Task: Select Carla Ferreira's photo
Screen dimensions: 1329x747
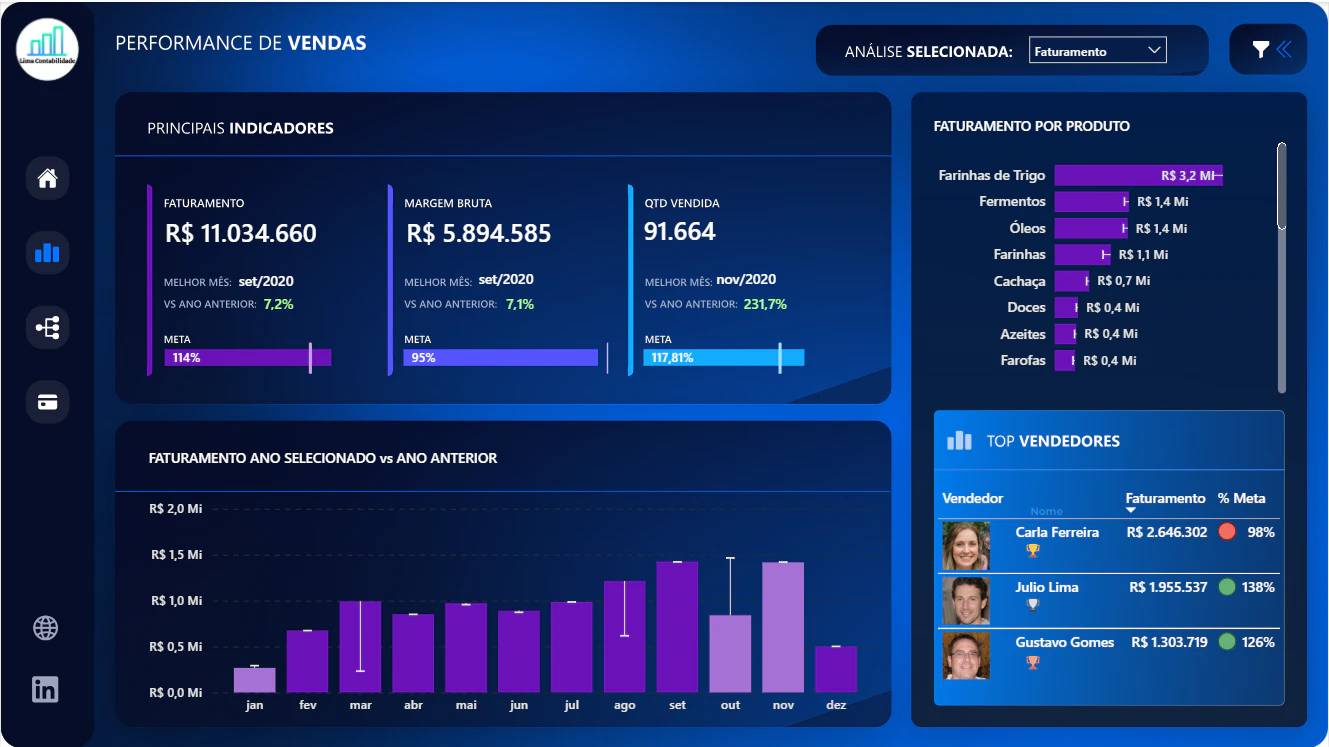Action: [966, 545]
